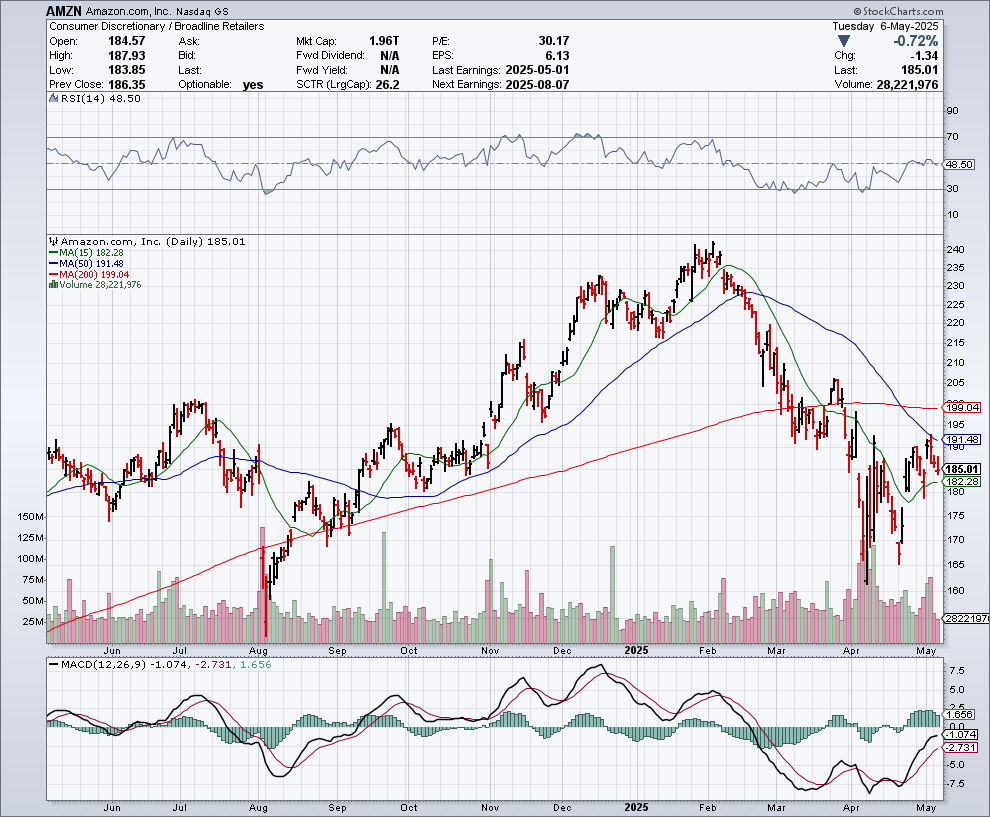The image size is (990, 817).
Task: Click Consumer Discretionary / Broadline Retailers sector text
Action: (157, 27)
